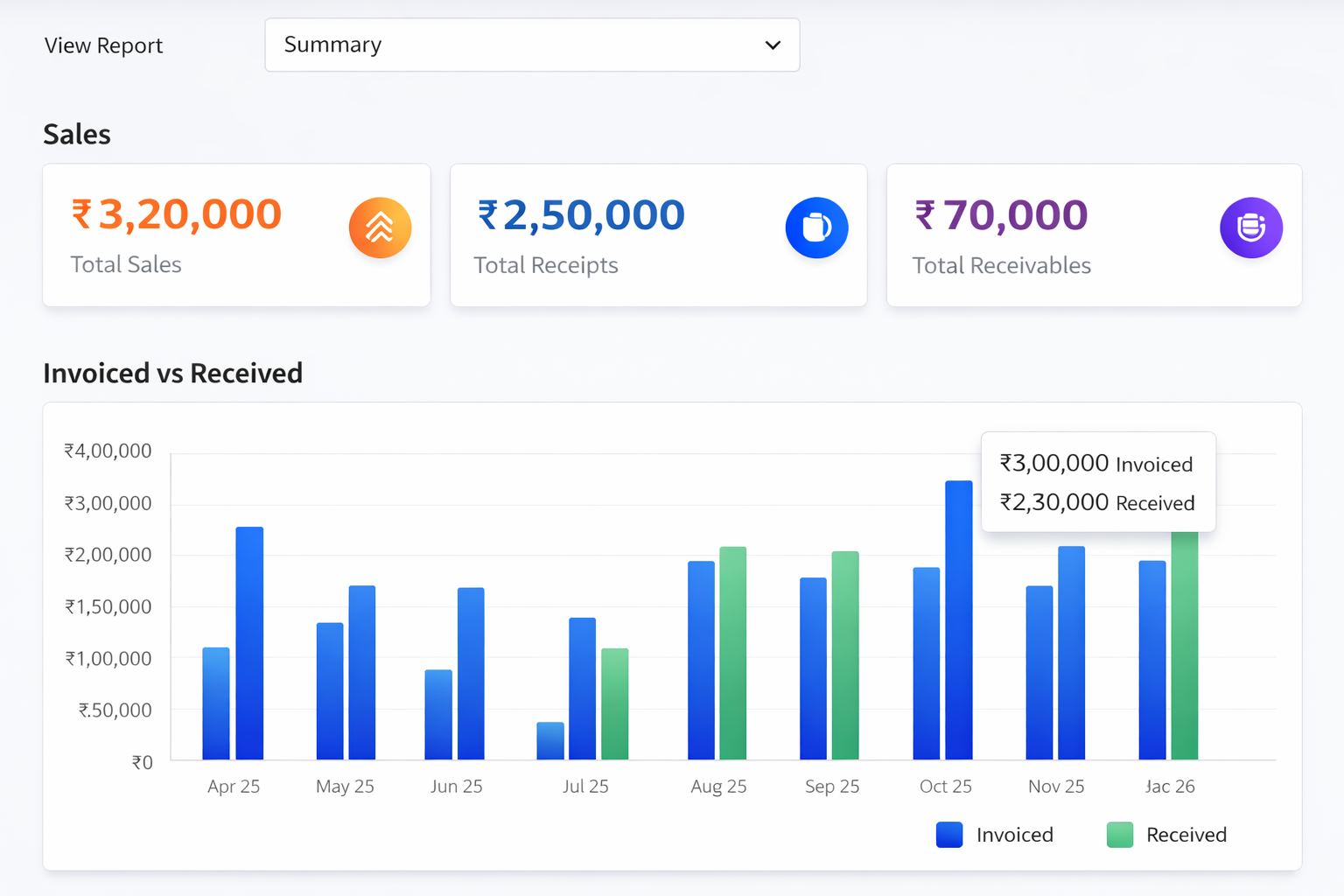
Task: Click the green Received legend swatch
Action: pos(1120,835)
